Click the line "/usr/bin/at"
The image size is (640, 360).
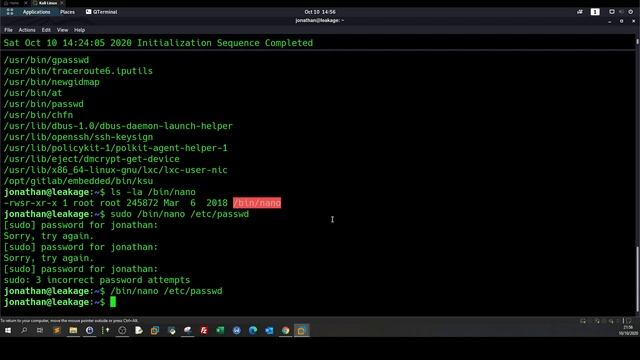33,93
